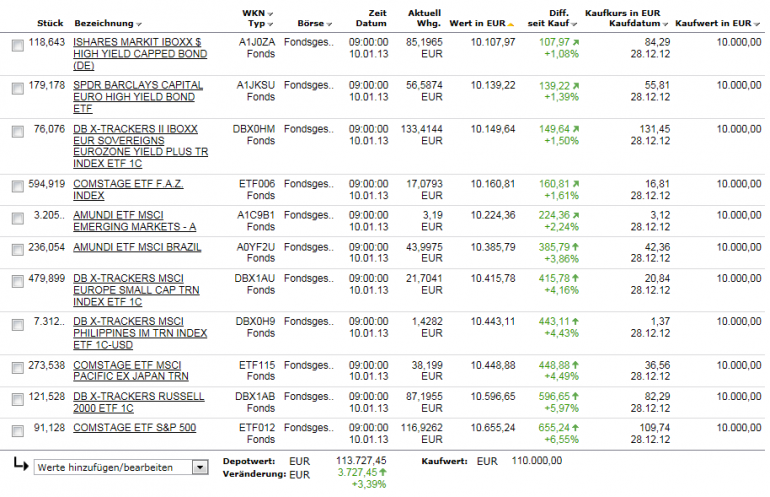This screenshot has width=770, height=497.
Task: Open SPDR BARCLAYS CAPITAL EURO HIGH YIELD link
Action: coord(138,97)
